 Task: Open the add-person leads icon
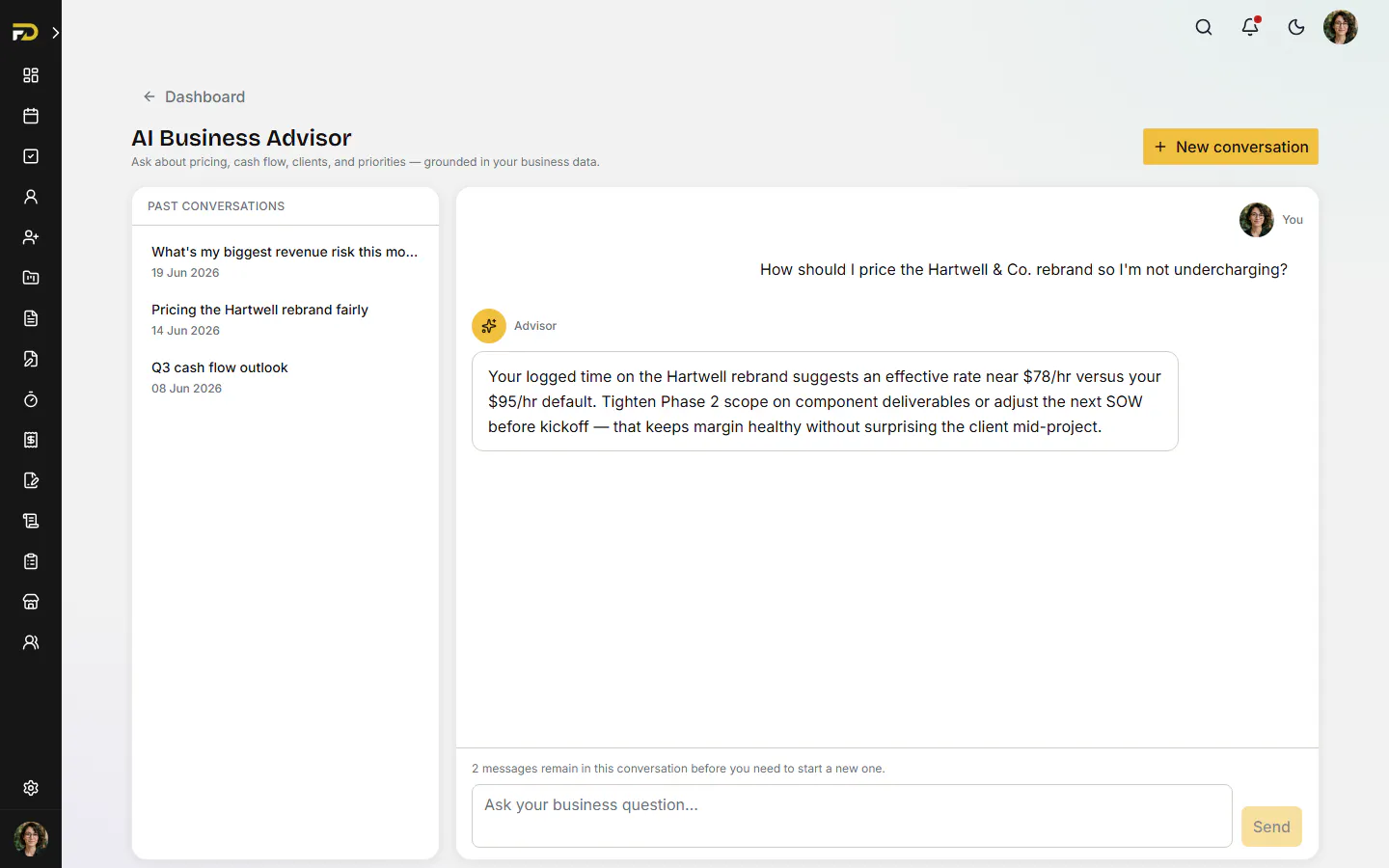[x=31, y=237]
